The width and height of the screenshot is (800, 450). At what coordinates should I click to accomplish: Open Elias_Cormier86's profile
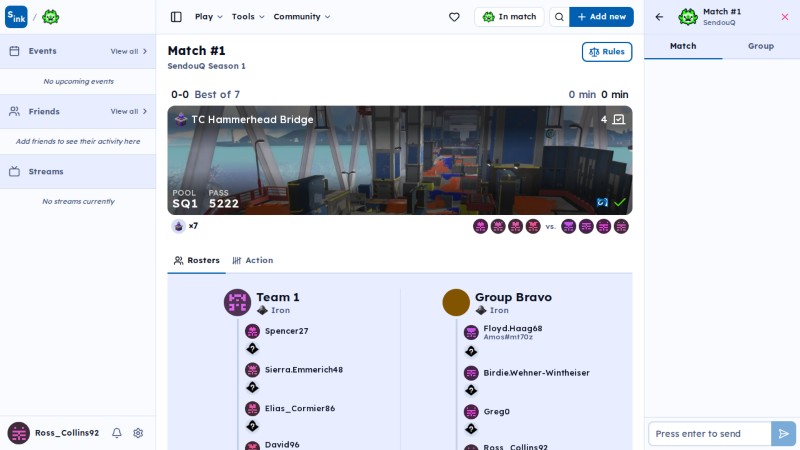pos(299,409)
